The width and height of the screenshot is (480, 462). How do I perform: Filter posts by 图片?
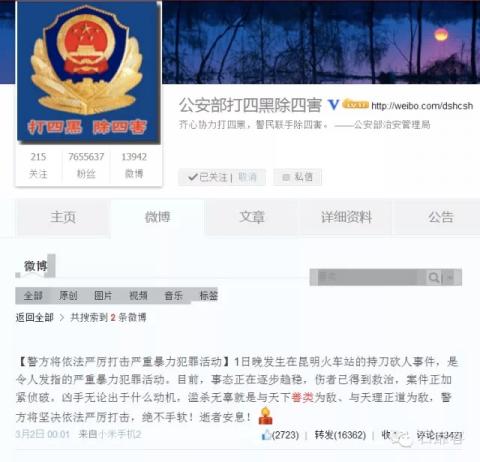pyautogui.click(x=103, y=295)
